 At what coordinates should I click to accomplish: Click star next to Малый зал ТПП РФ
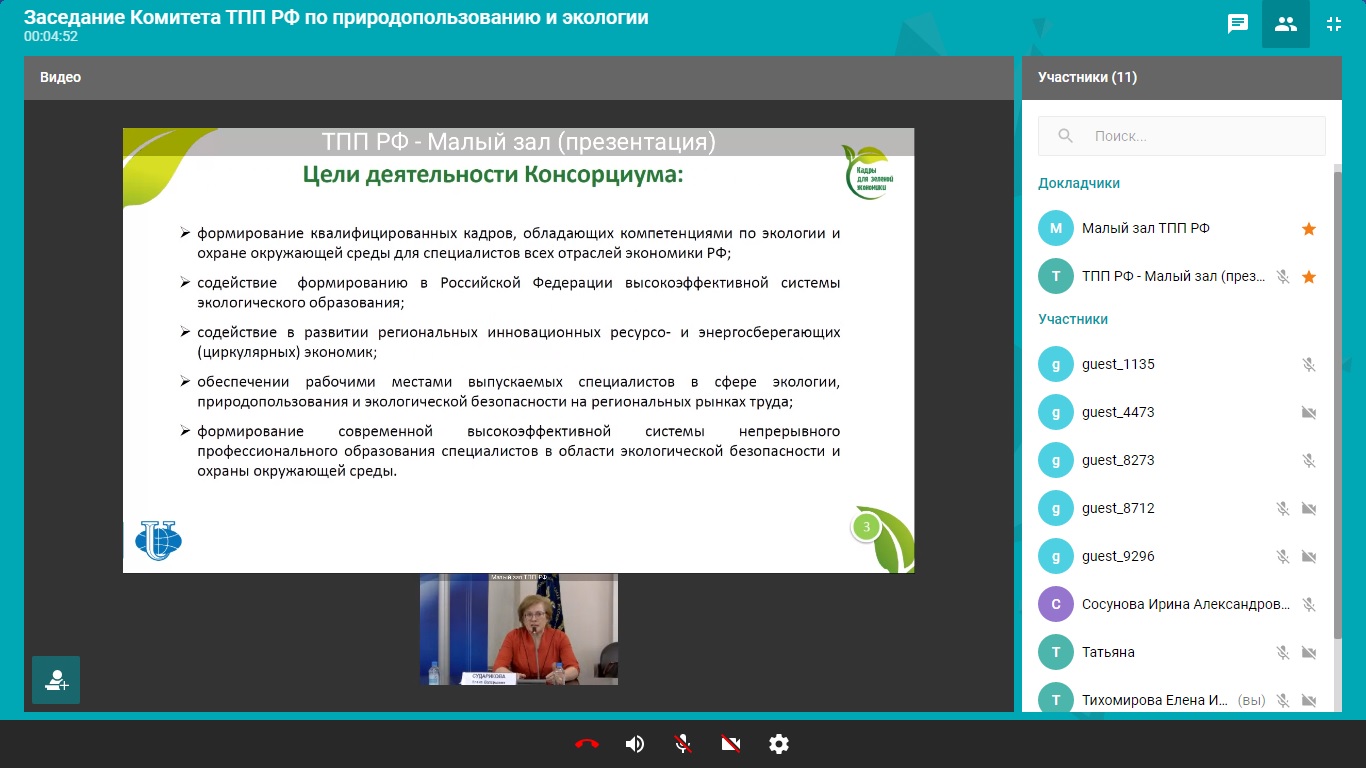click(1309, 229)
